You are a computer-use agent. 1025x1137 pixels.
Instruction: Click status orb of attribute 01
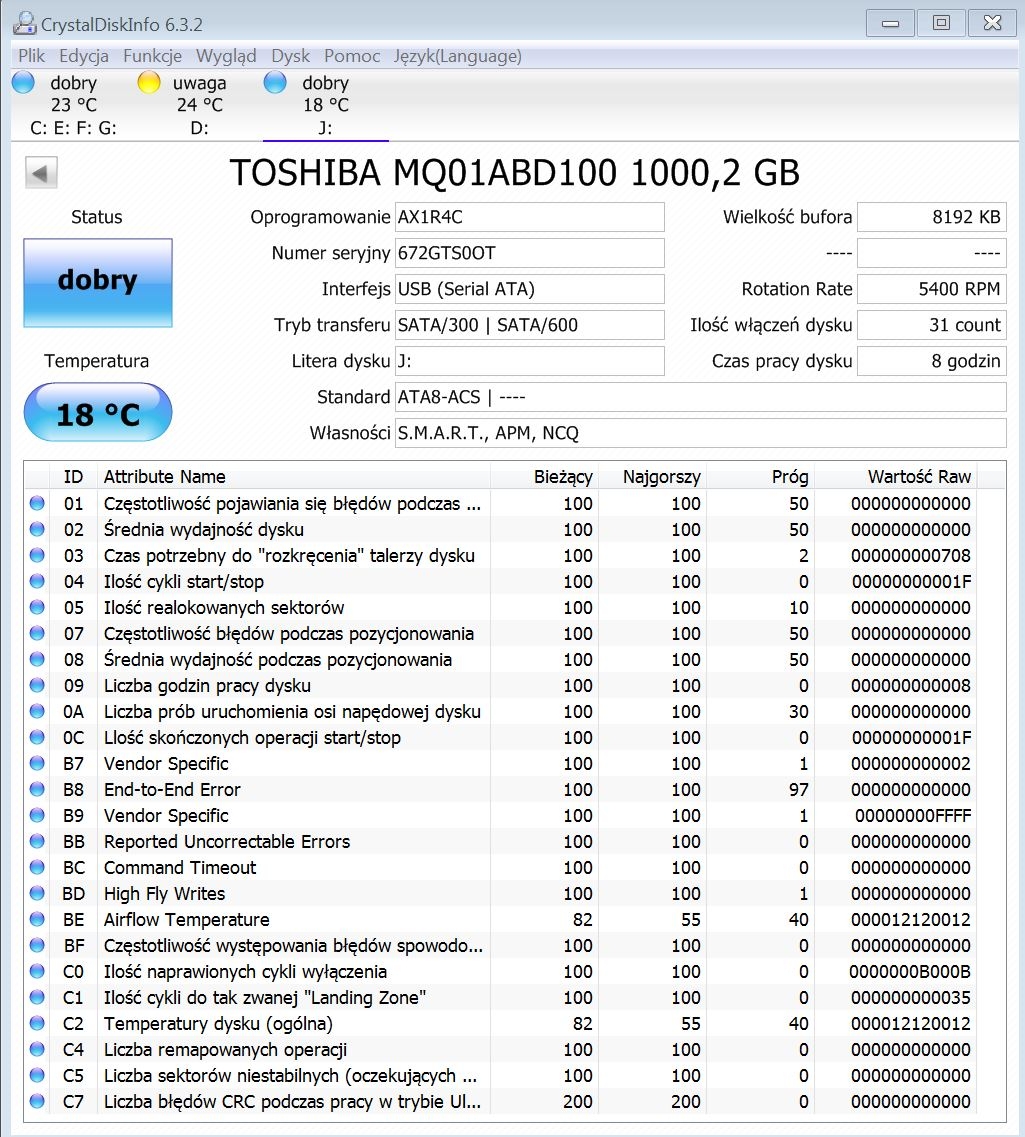(37, 503)
